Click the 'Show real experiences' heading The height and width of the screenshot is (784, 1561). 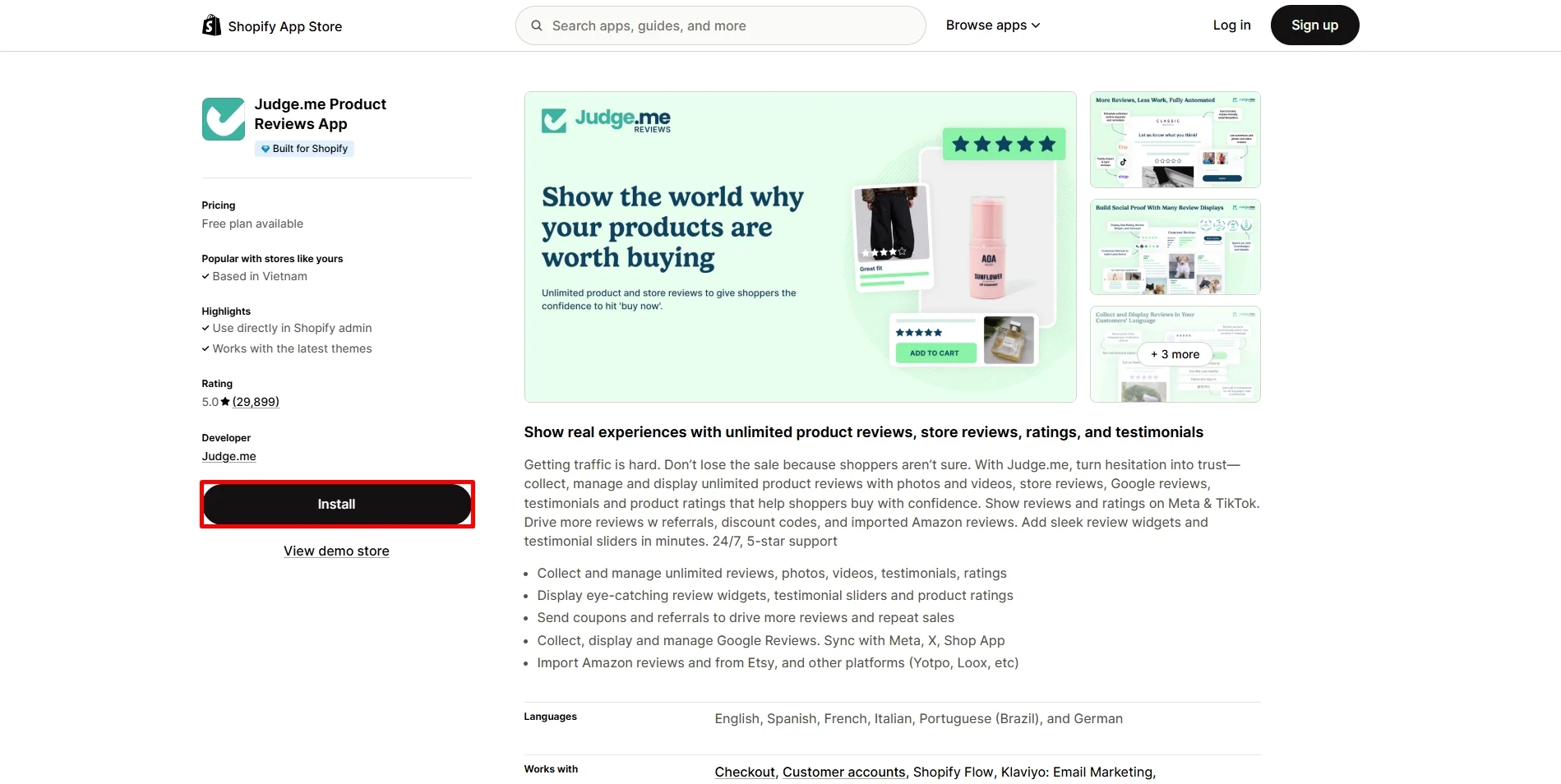coord(863,432)
